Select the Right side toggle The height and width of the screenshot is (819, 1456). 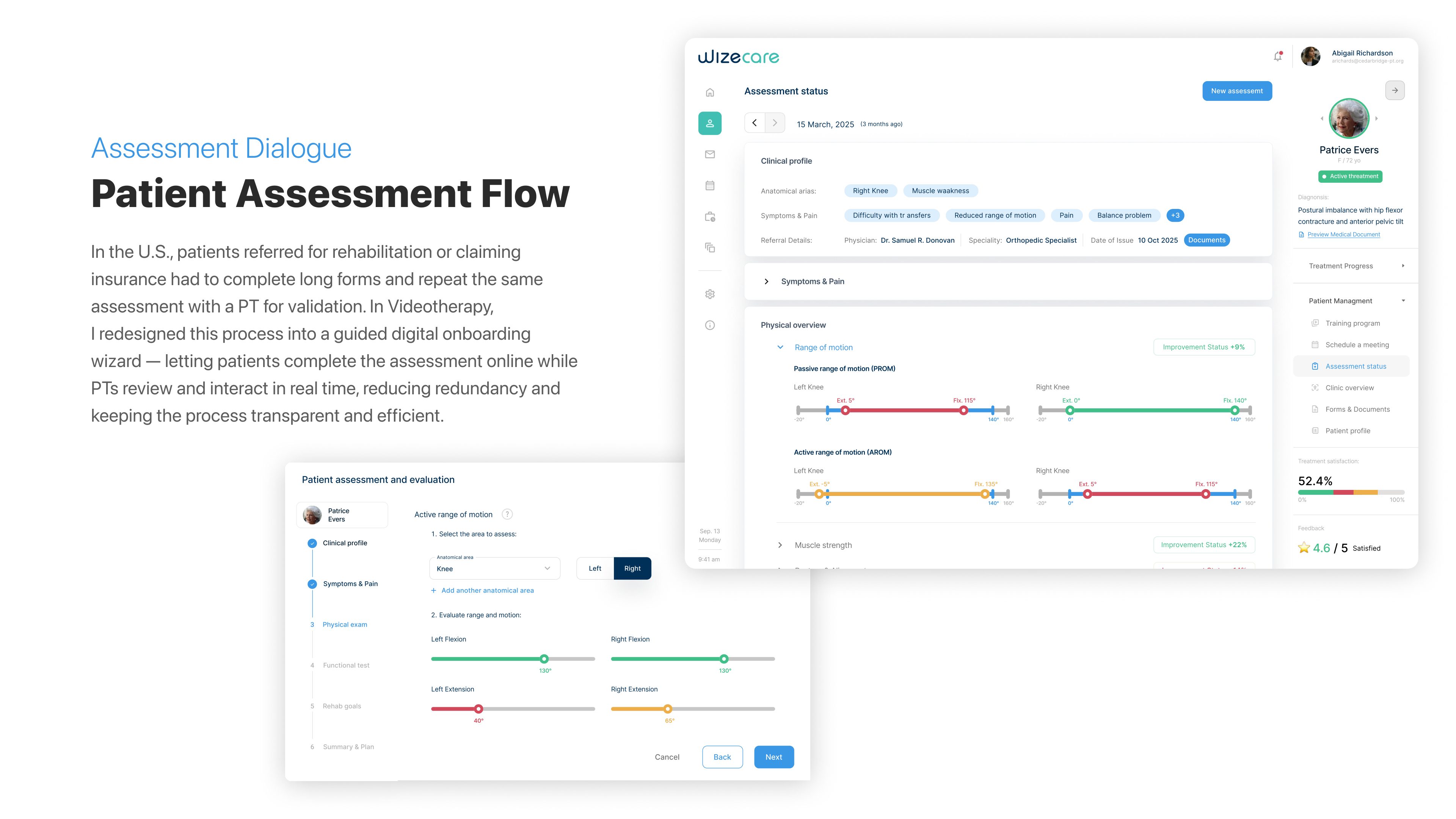pyautogui.click(x=632, y=568)
